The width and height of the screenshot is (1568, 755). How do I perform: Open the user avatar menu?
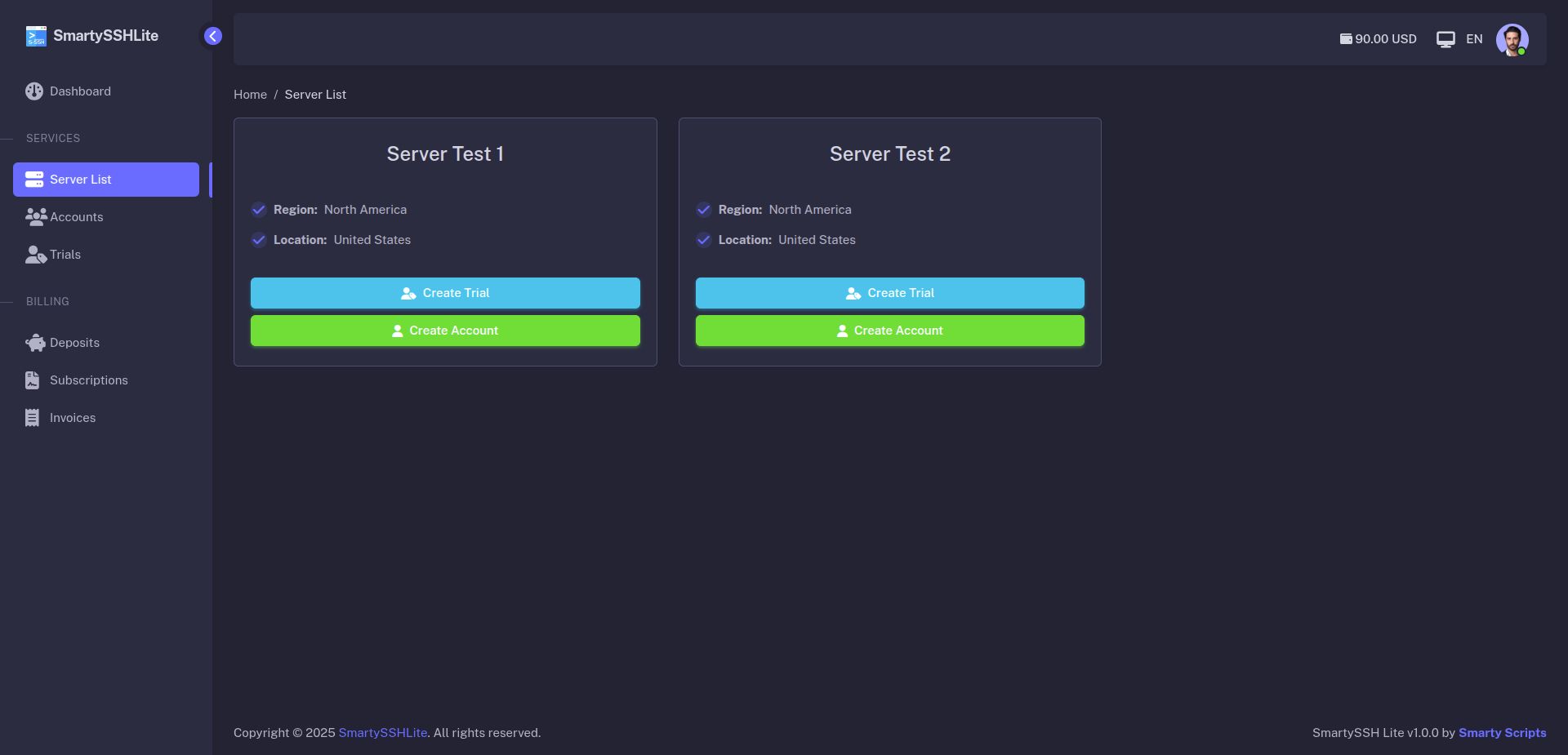(x=1512, y=39)
